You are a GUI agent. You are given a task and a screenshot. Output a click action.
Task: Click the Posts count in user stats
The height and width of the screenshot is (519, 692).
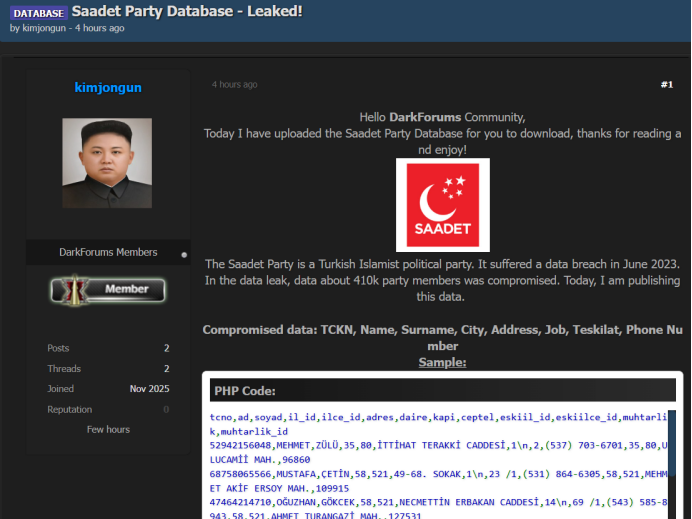166,348
